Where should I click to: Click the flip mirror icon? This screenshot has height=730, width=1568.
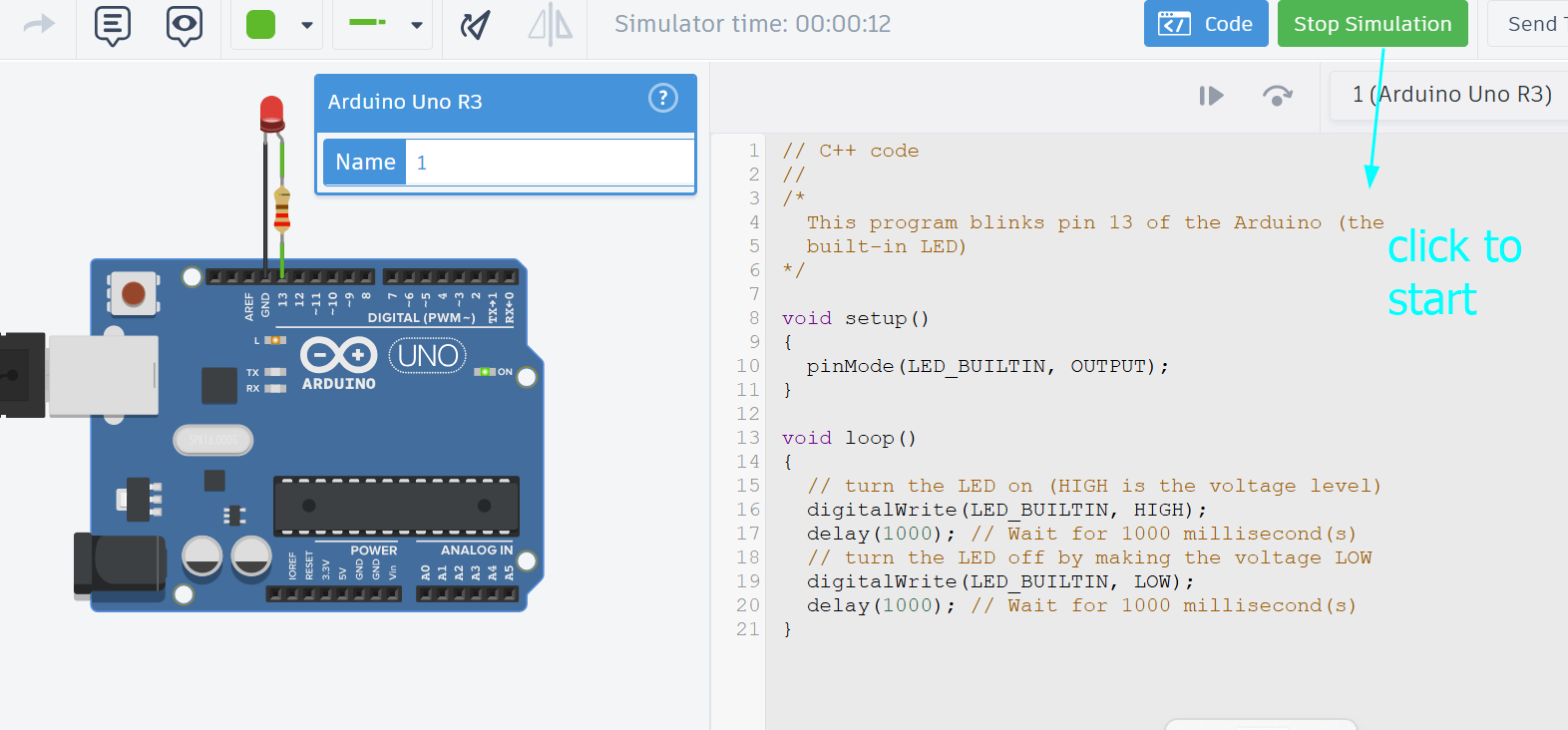point(550,25)
